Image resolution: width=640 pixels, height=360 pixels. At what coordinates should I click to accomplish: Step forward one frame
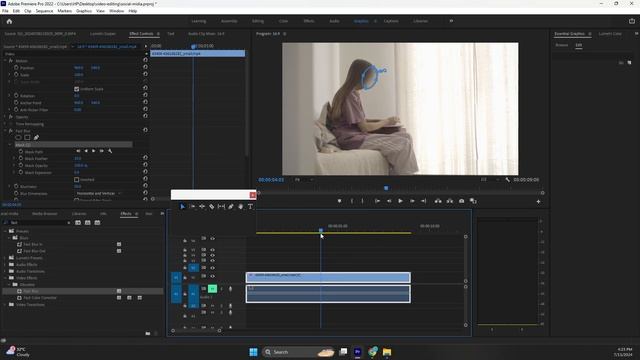click(x=412, y=201)
